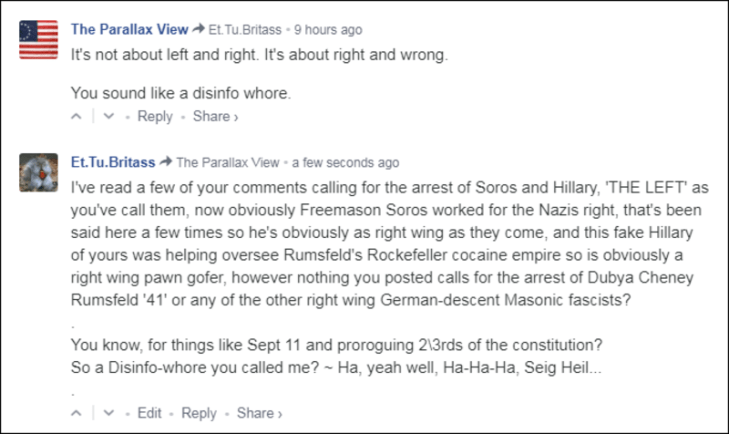
Task: Reply to The Parallax View's comment
Action: tap(155, 117)
